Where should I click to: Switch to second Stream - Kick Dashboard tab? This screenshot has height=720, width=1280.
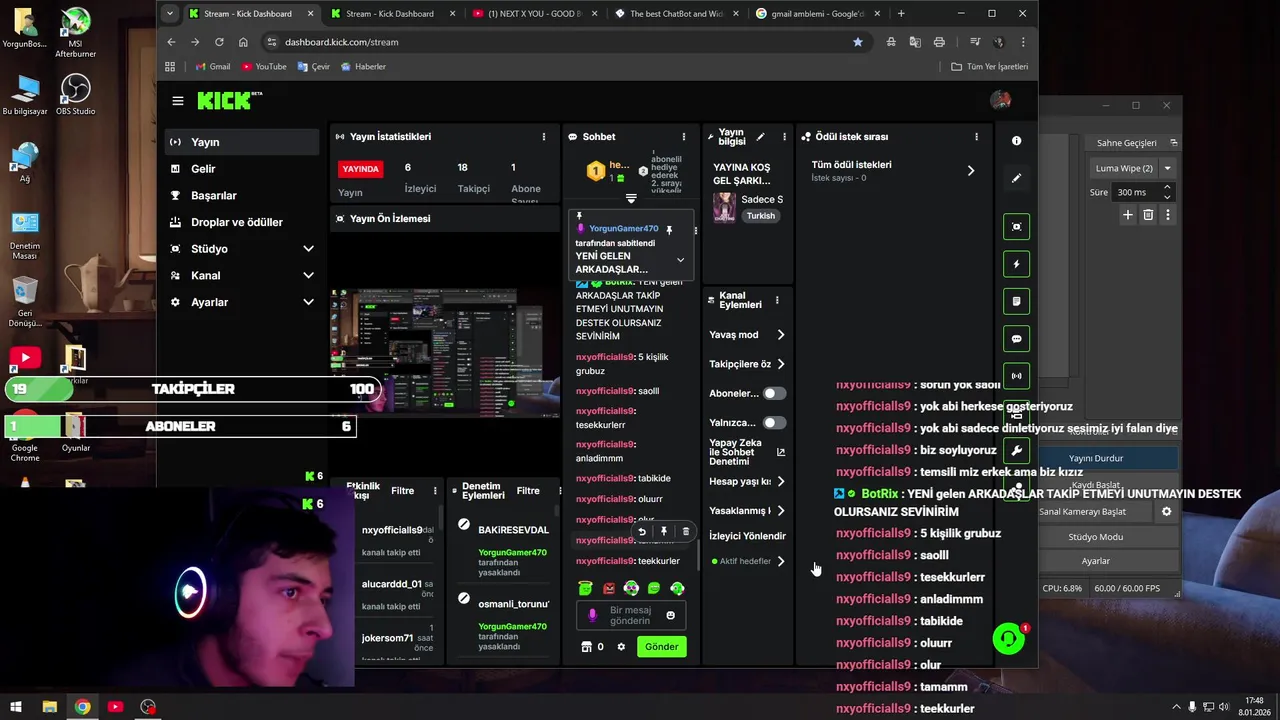(x=390, y=14)
